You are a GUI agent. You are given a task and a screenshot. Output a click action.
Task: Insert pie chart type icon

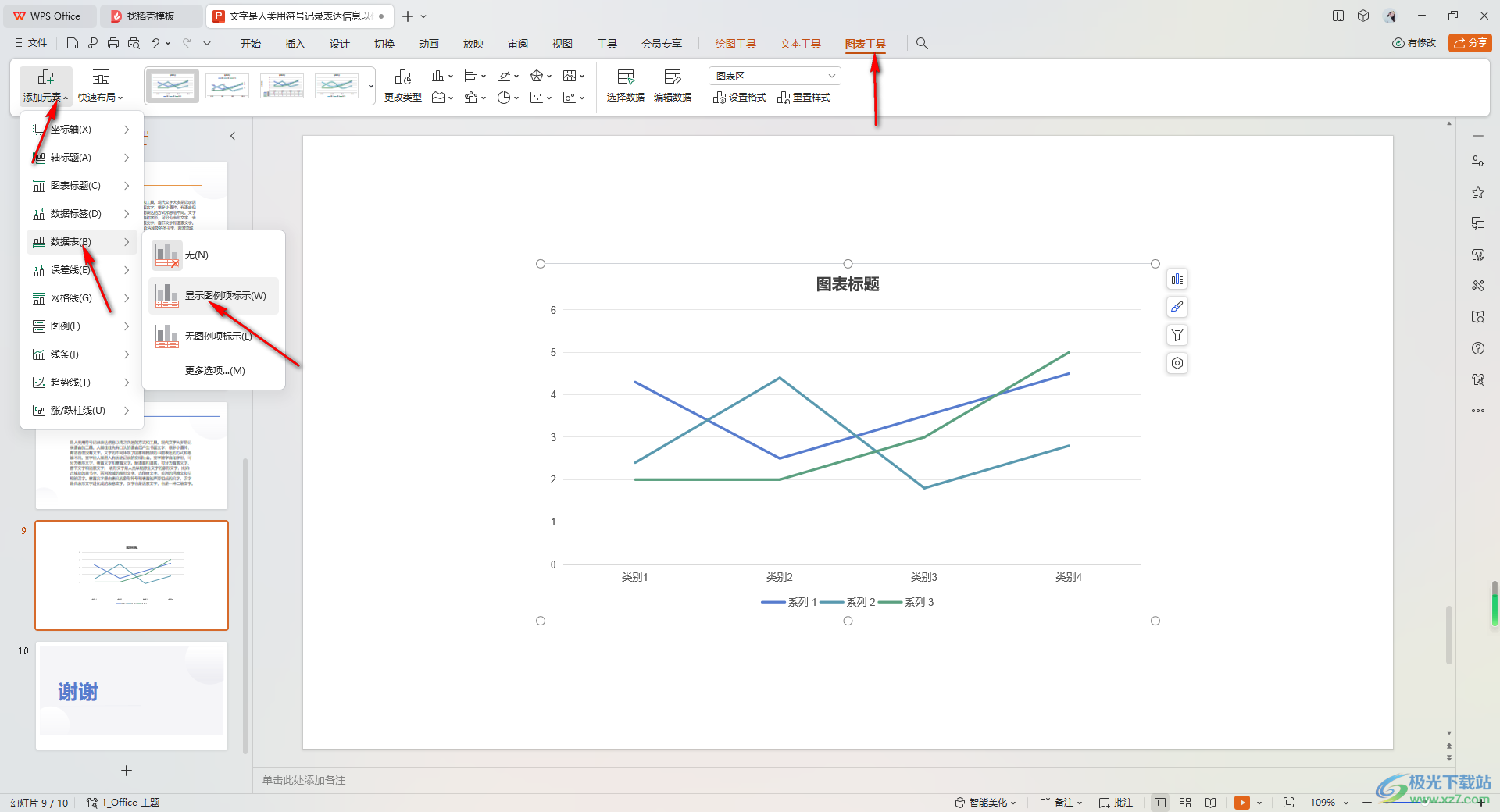tap(508, 98)
